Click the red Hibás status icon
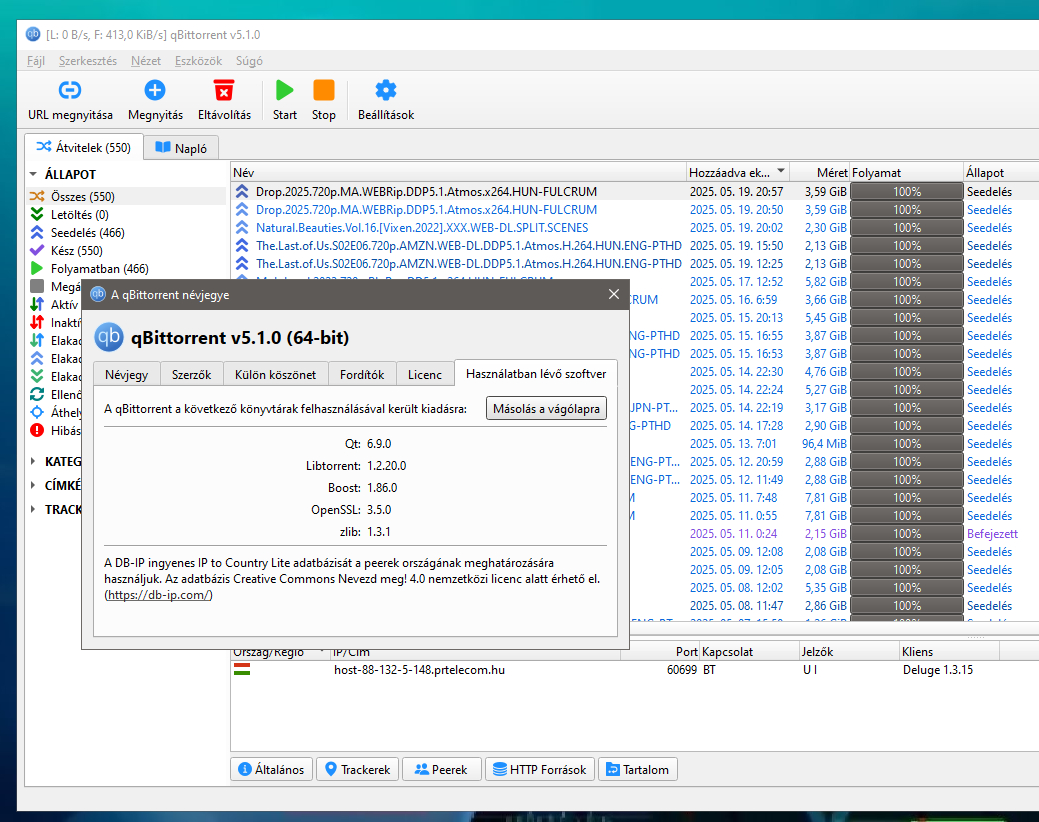1039x822 pixels. pyautogui.click(x=37, y=431)
